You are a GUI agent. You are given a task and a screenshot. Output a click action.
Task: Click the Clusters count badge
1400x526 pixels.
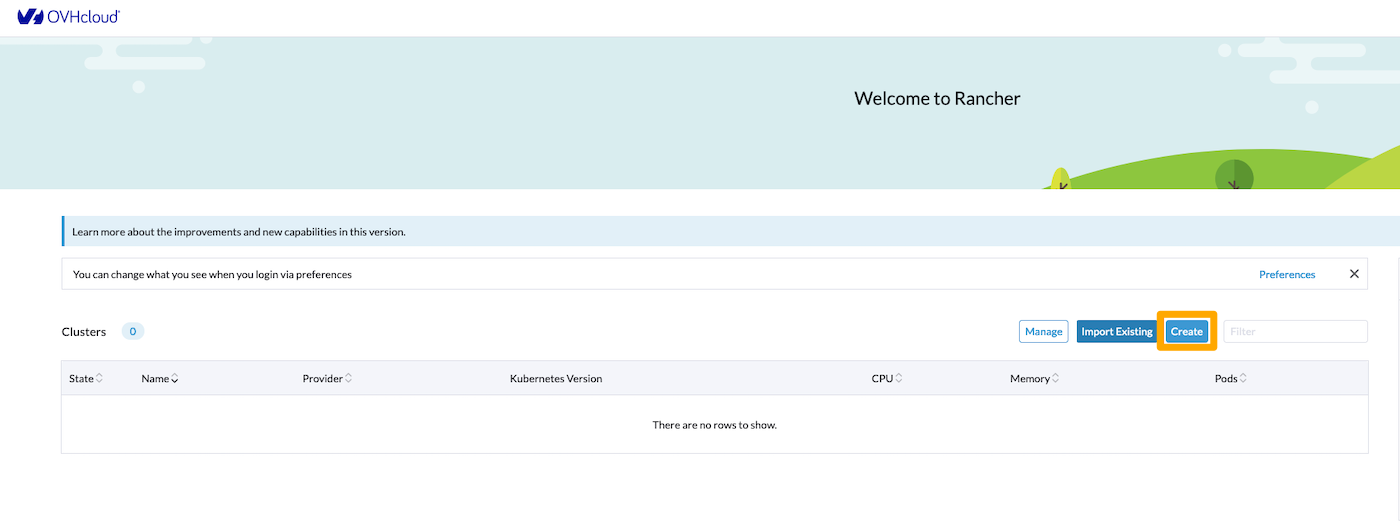click(x=133, y=332)
